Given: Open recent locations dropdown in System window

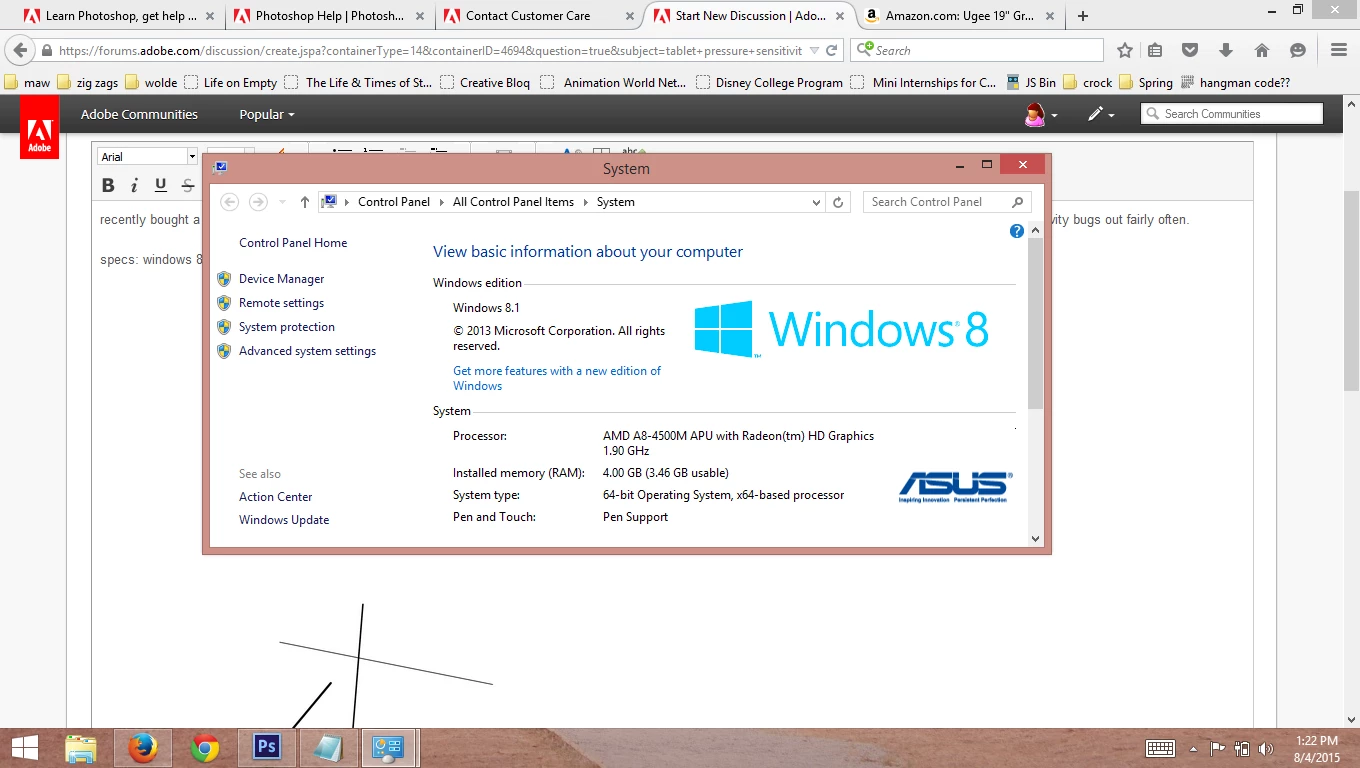Looking at the screenshot, I should click(282, 202).
